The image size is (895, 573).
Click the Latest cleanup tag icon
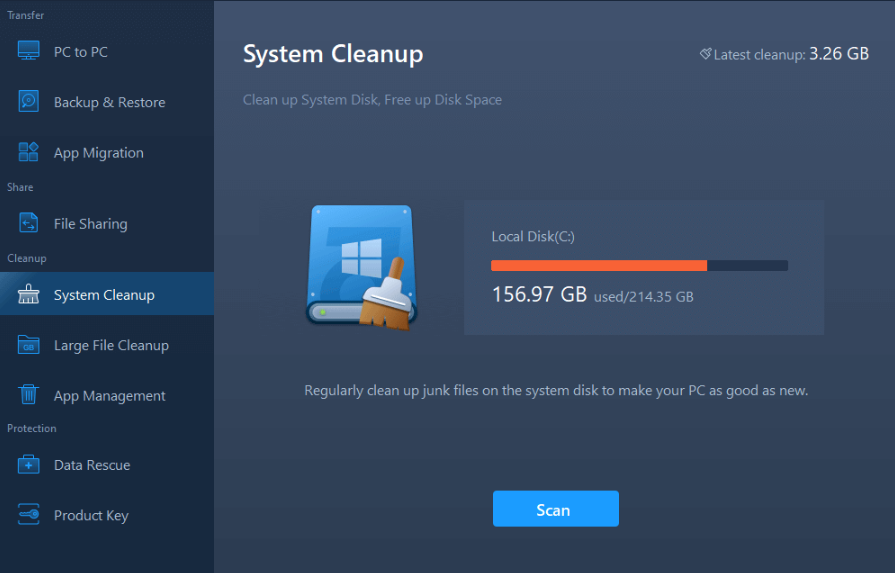coord(705,54)
